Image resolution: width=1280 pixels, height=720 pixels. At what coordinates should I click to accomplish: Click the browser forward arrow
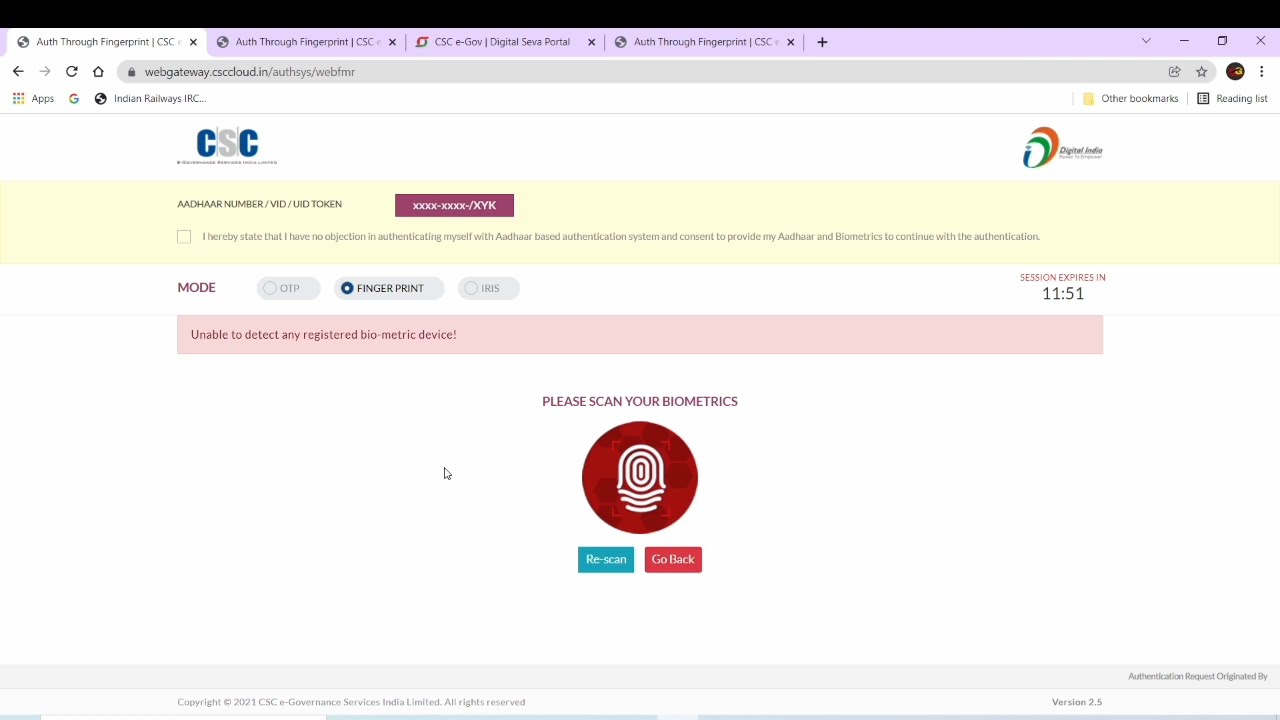click(45, 72)
